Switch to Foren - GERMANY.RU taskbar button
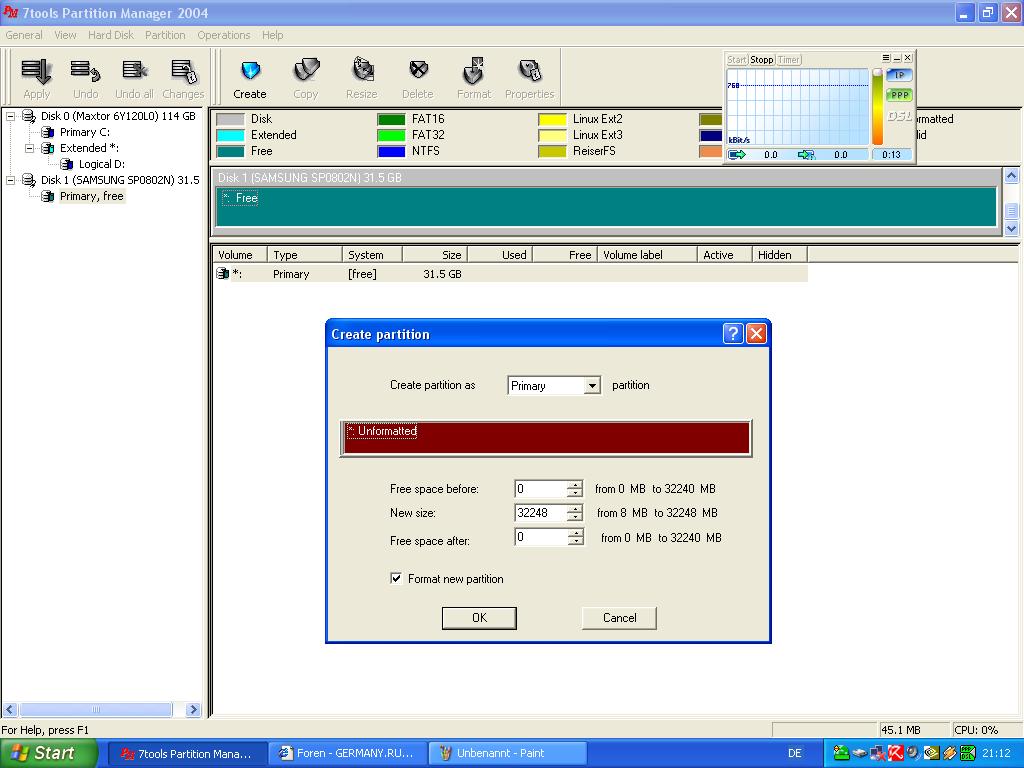The width and height of the screenshot is (1024, 768). click(348, 753)
